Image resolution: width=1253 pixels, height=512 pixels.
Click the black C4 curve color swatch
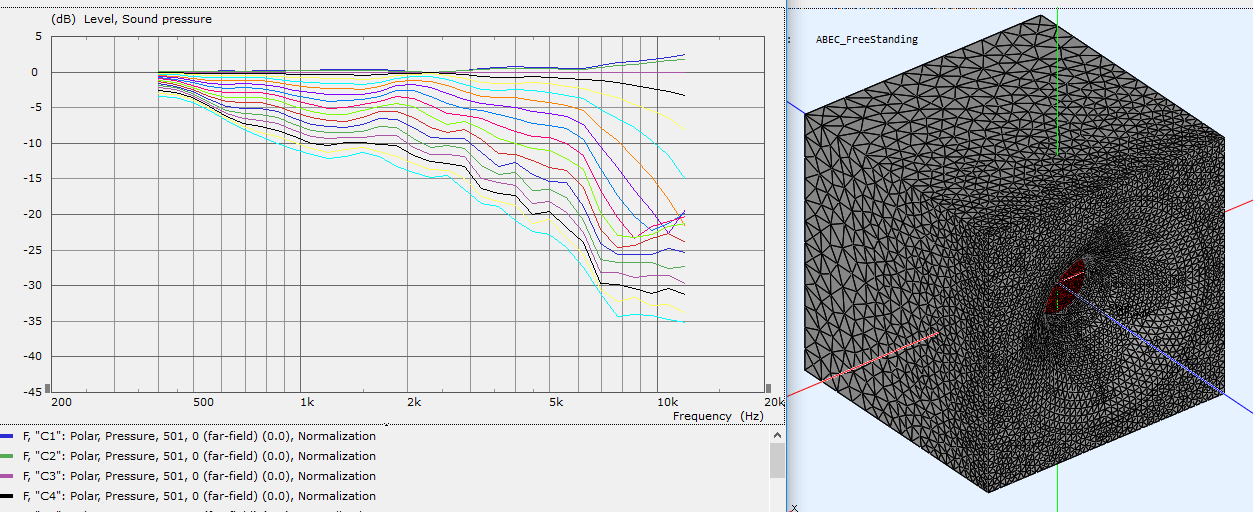point(7,497)
